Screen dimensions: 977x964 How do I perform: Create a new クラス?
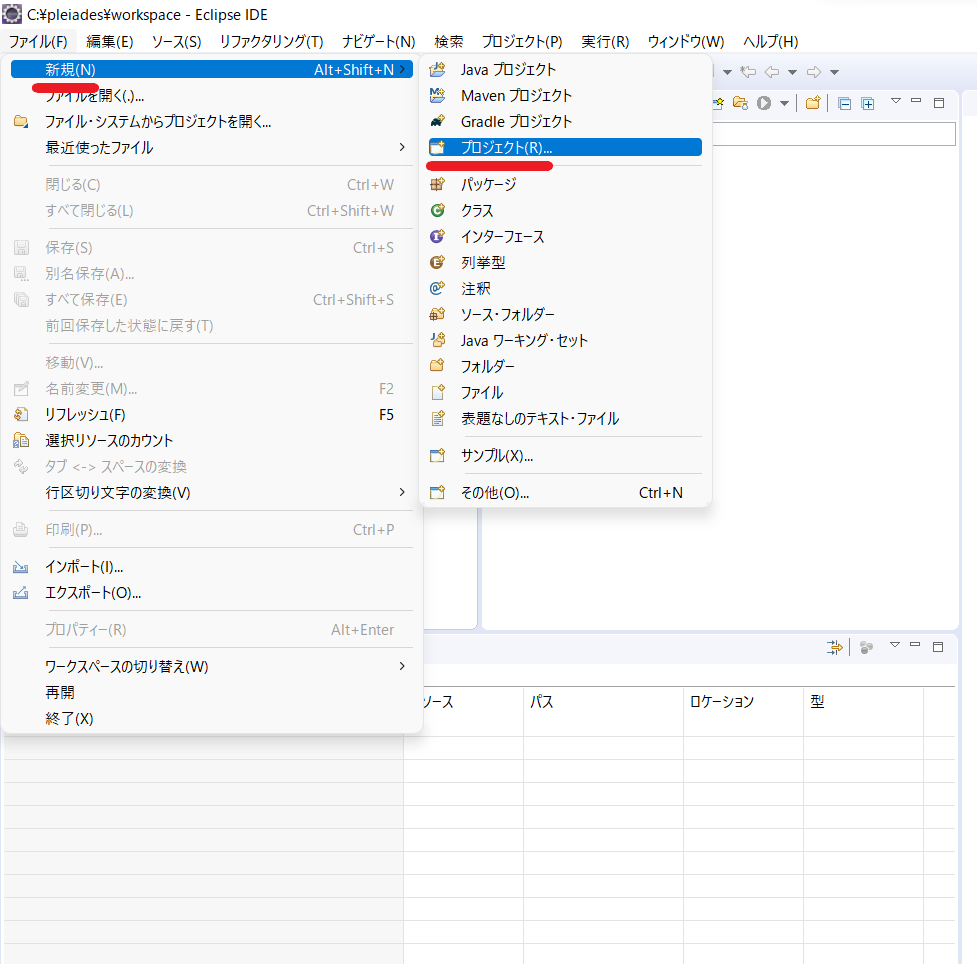565,211
